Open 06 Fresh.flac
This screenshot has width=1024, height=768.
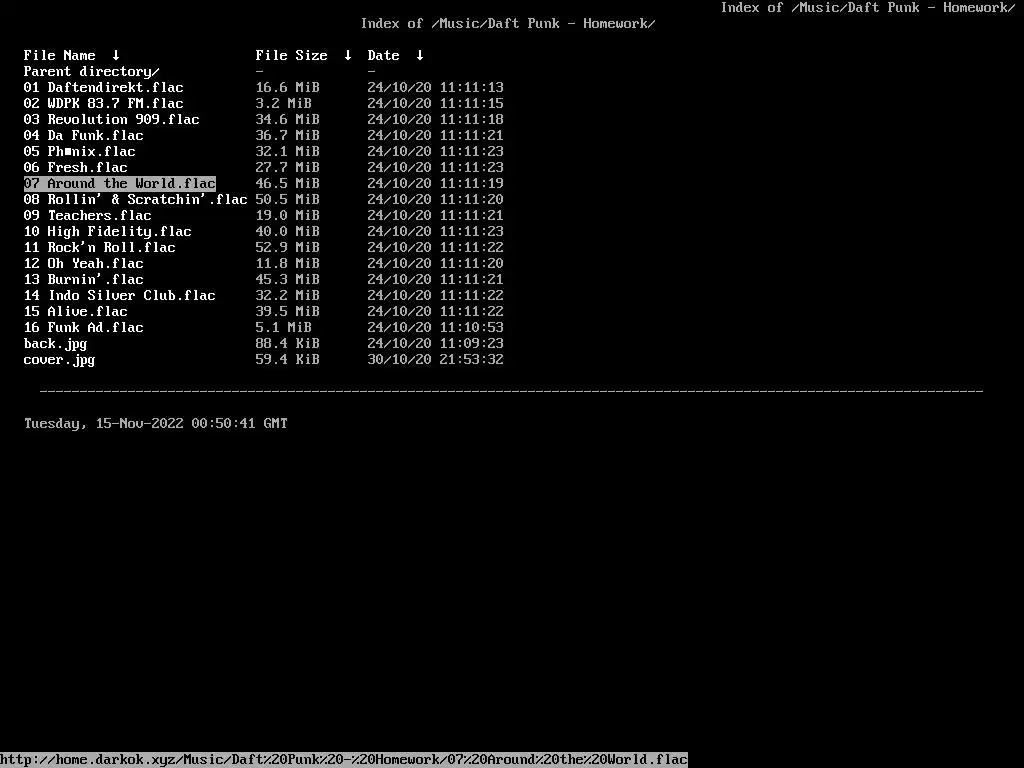[x=75, y=167]
